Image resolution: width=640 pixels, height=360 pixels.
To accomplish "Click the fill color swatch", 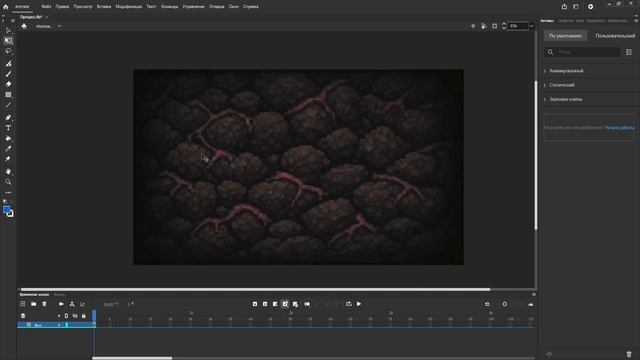I will click(x=7, y=209).
